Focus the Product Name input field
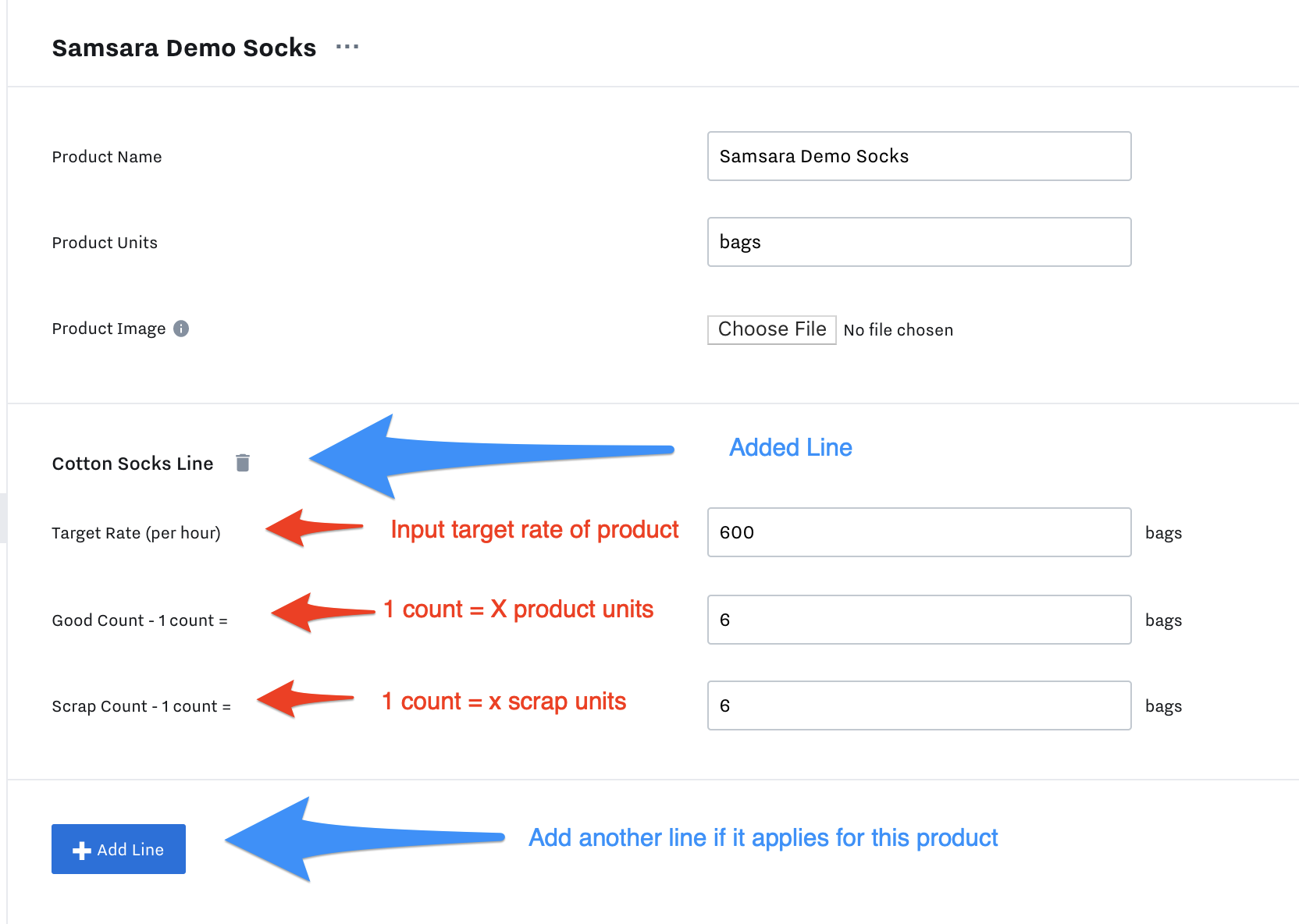Screen dimensions: 1299x924 pyautogui.click(x=919, y=156)
